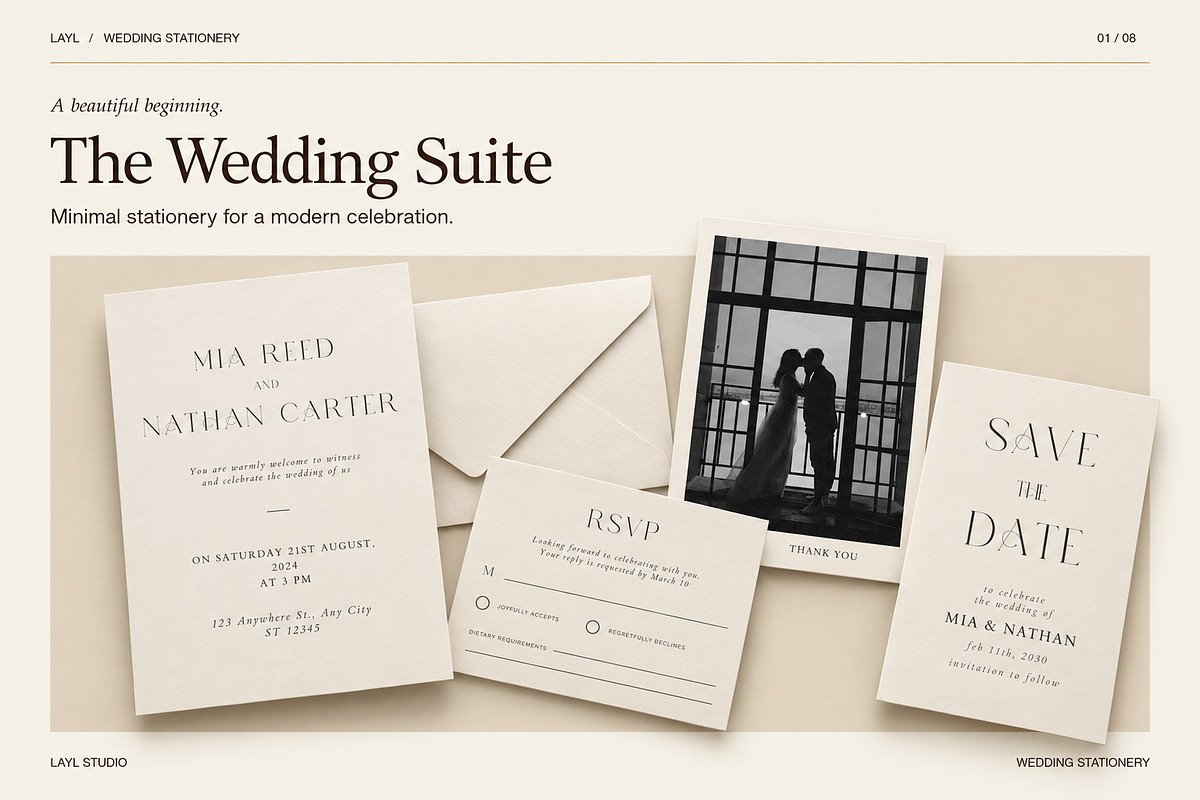
Task: Click 'MIA & NATHAN' on save-the-date card
Action: (1011, 629)
